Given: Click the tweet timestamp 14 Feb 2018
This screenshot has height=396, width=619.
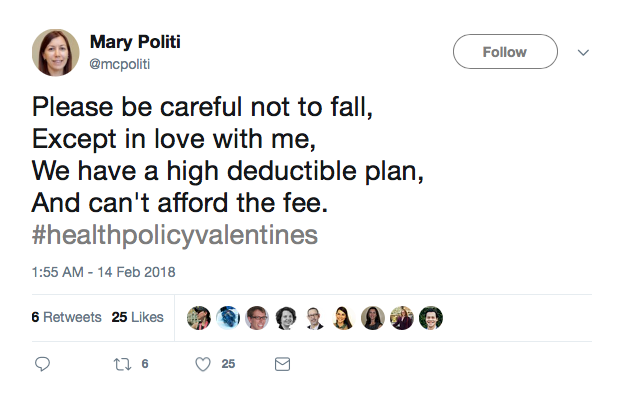Looking at the screenshot, I should pos(103,272).
